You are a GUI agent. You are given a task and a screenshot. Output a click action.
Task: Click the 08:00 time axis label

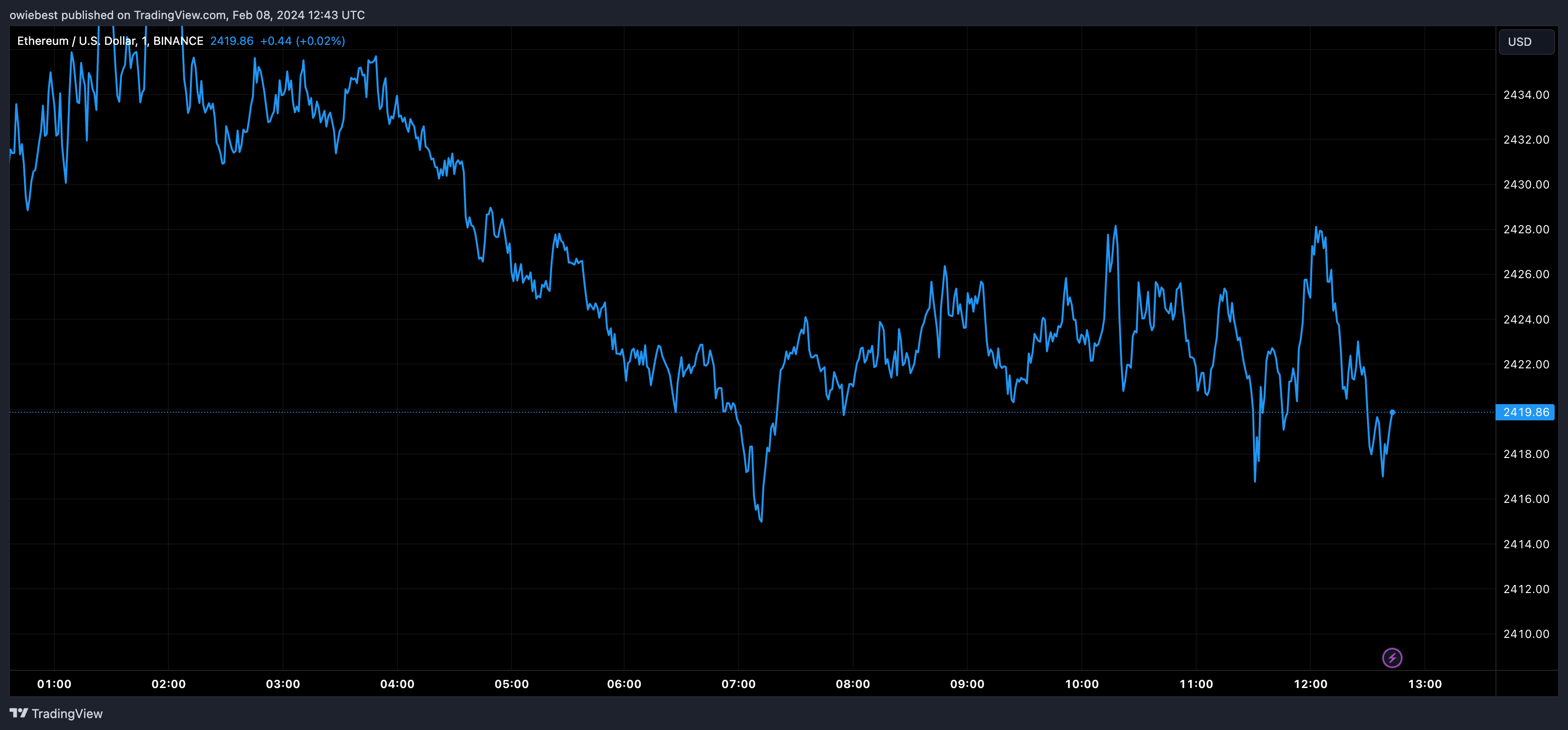(x=853, y=684)
